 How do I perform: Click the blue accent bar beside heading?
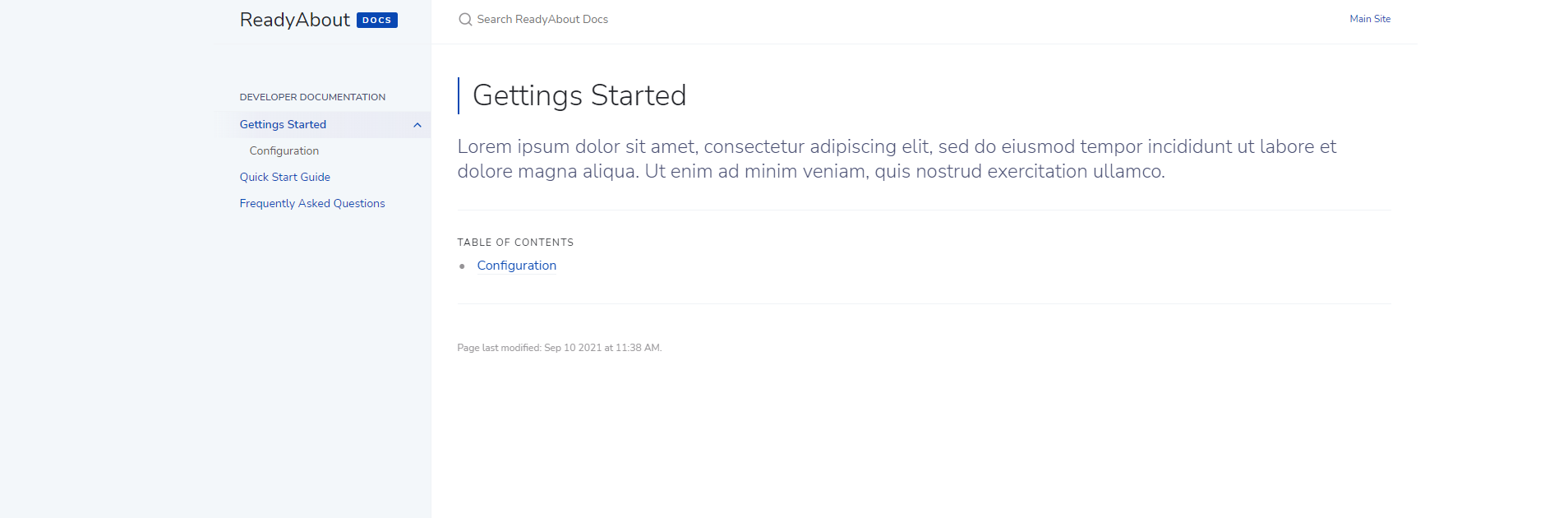(x=459, y=95)
